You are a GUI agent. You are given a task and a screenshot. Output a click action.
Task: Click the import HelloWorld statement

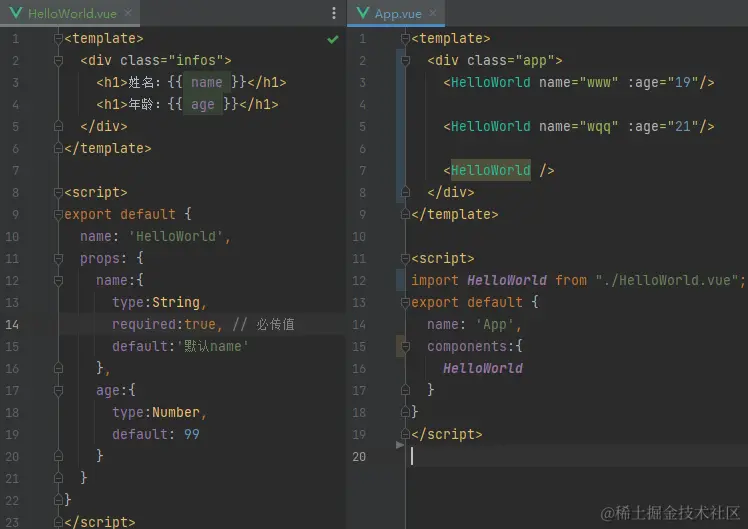coord(578,280)
